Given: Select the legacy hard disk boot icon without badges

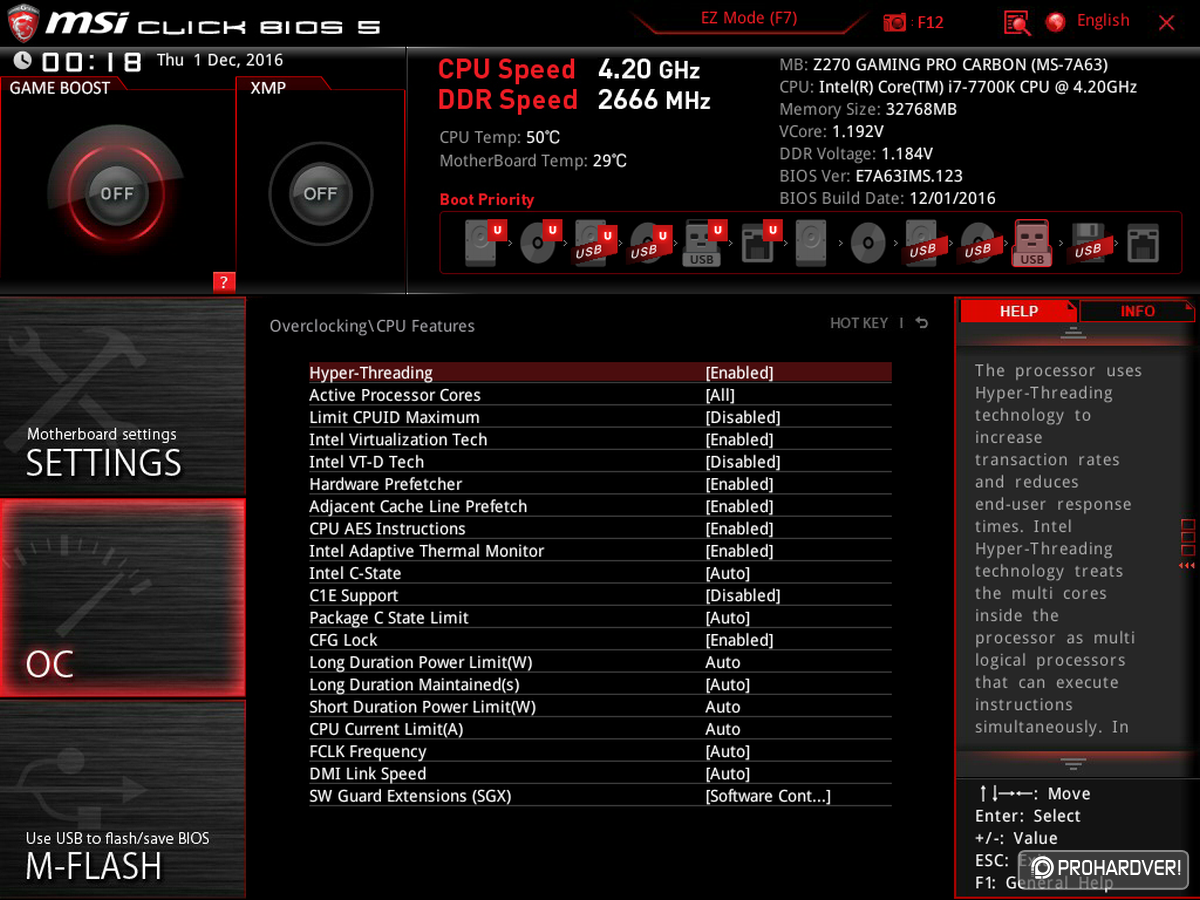Looking at the screenshot, I should [812, 243].
